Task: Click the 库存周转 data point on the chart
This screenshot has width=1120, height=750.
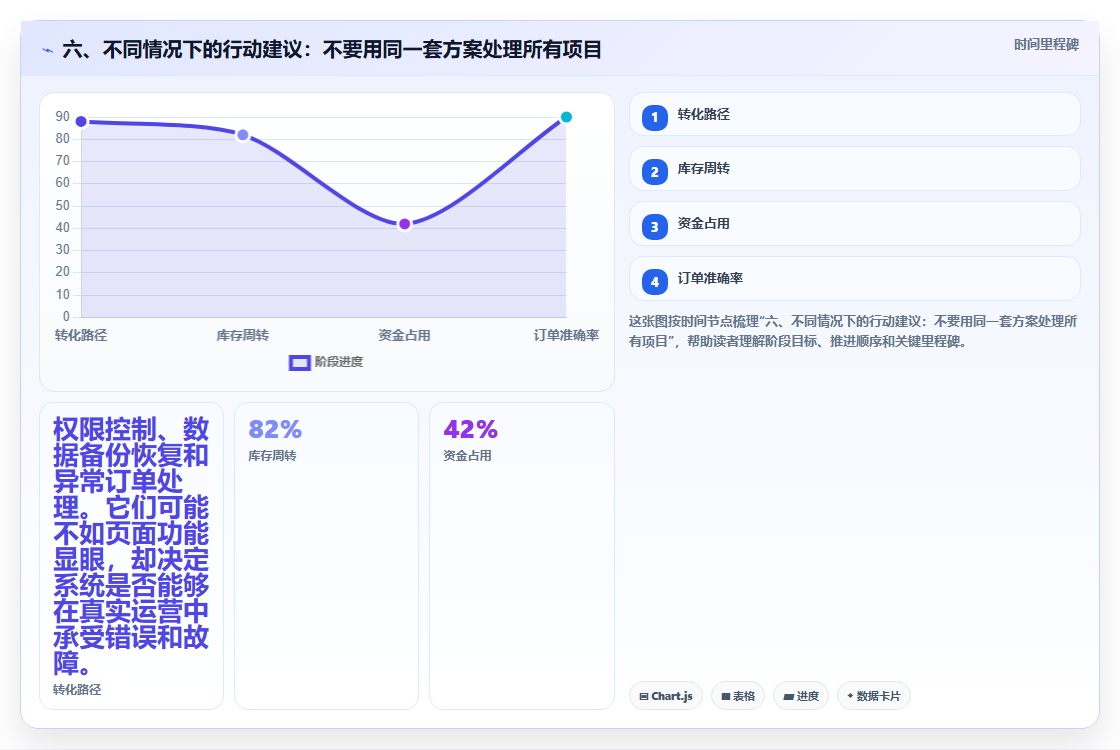Action: [243, 135]
